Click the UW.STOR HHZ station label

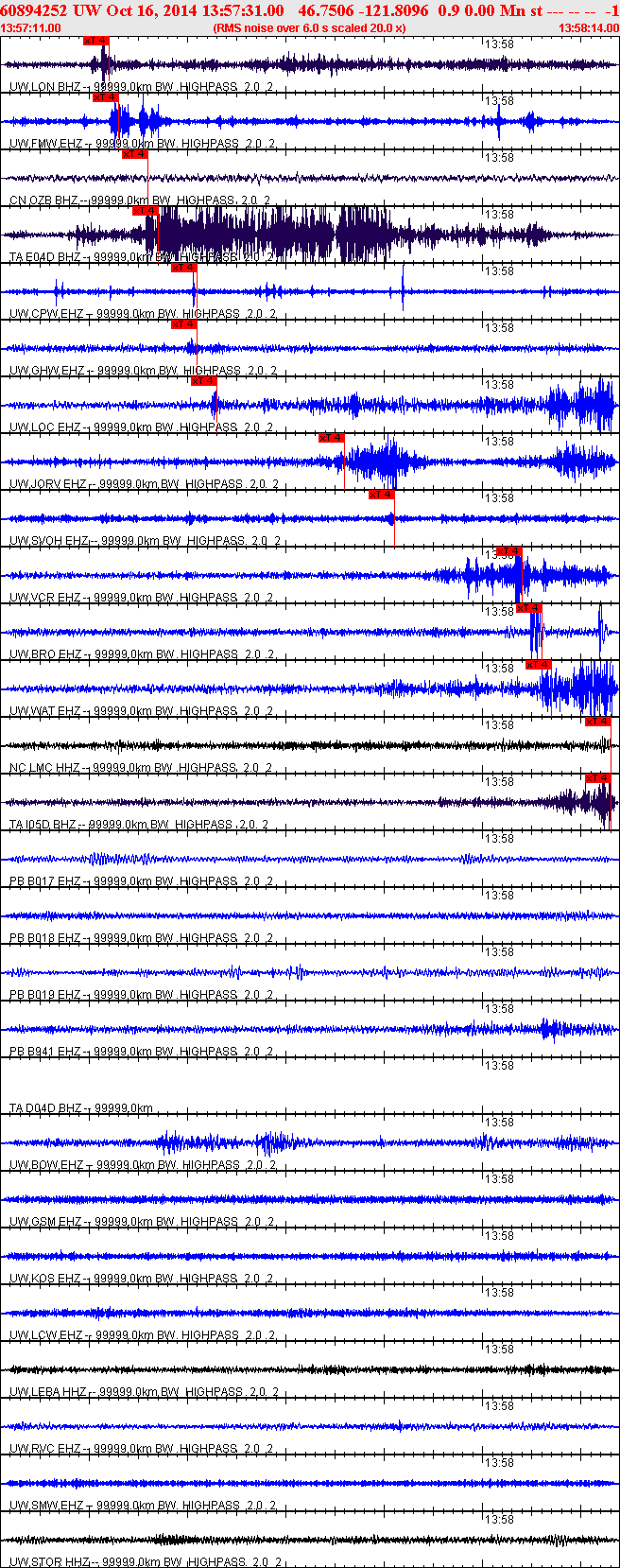48,1562
